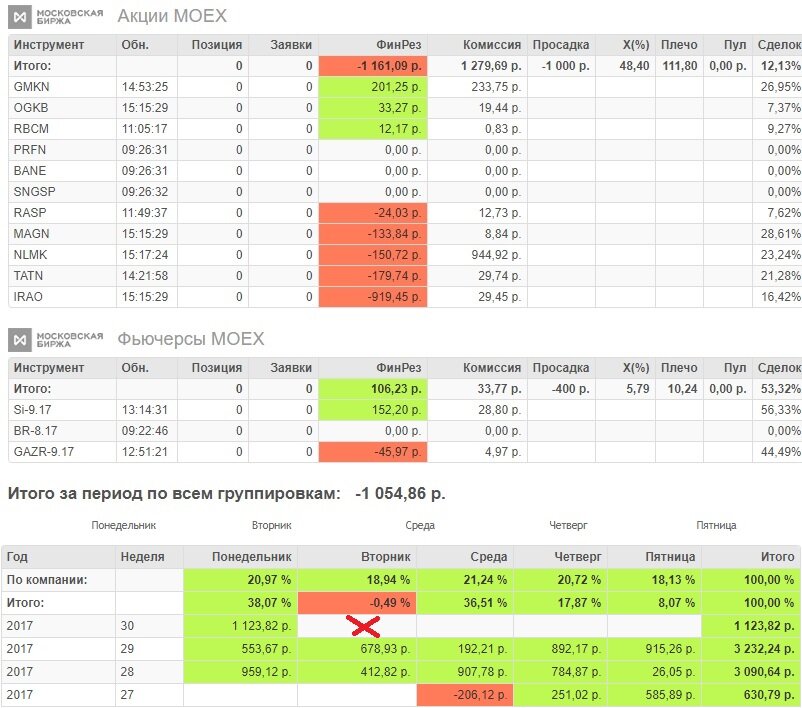This screenshot has height=708, width=802.
Task: Click the -45,97 р. GAZR result
Action: click(373, 452)
